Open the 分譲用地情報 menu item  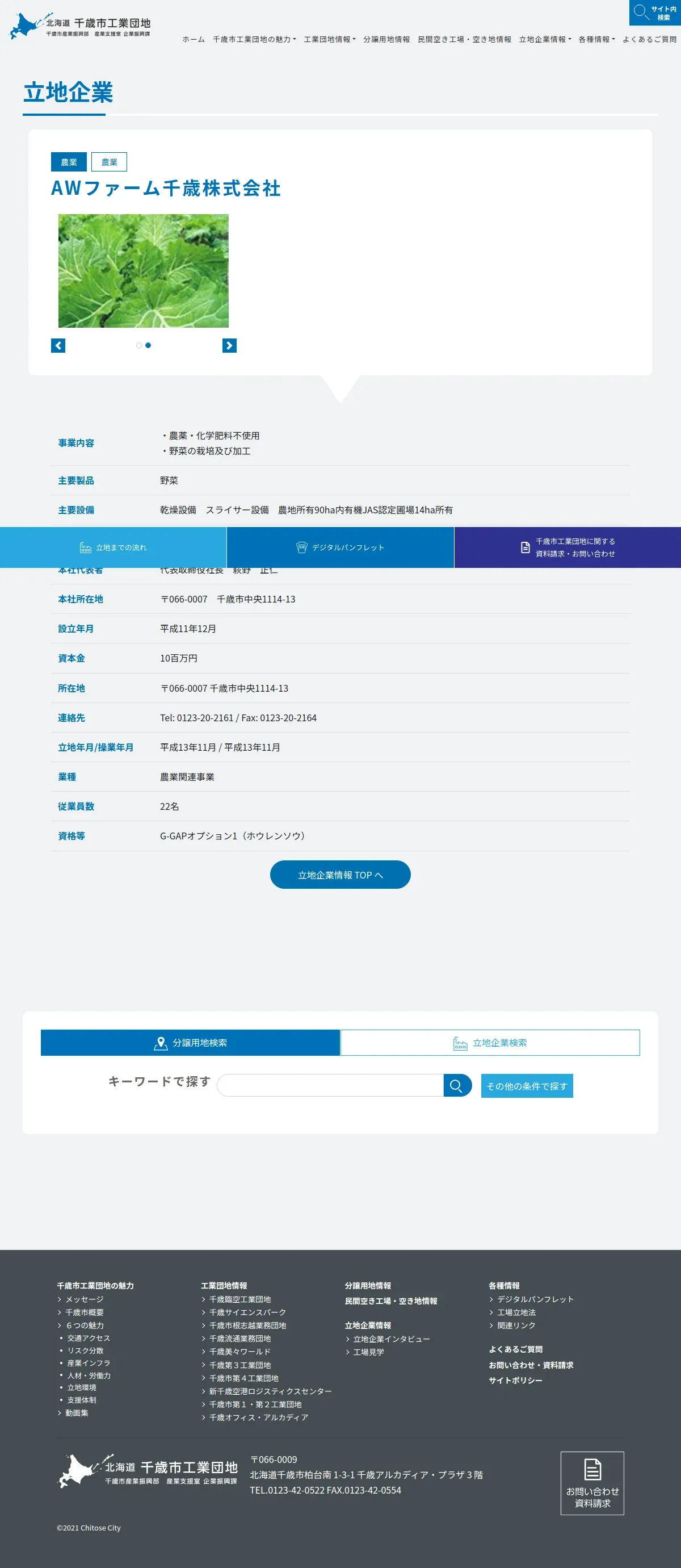pyautogui.click(x=386, y=40)
